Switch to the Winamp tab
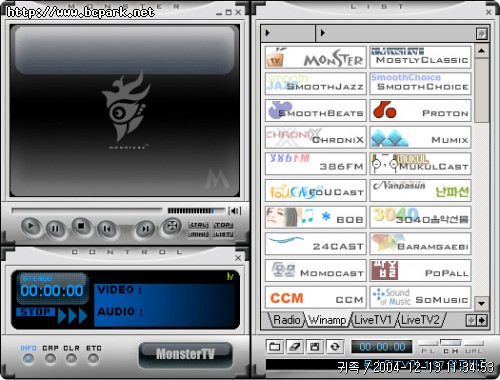500x380 pixels. point(327,320)
